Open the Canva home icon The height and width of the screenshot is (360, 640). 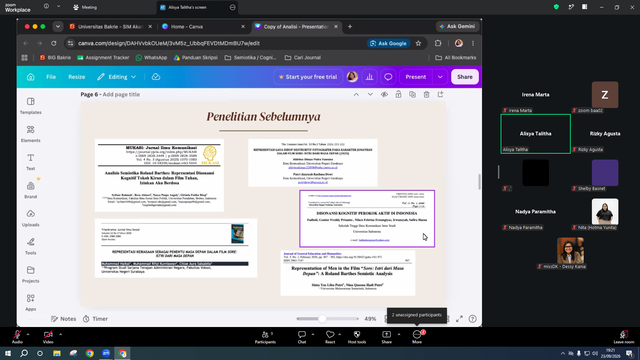tap(31, 77)
